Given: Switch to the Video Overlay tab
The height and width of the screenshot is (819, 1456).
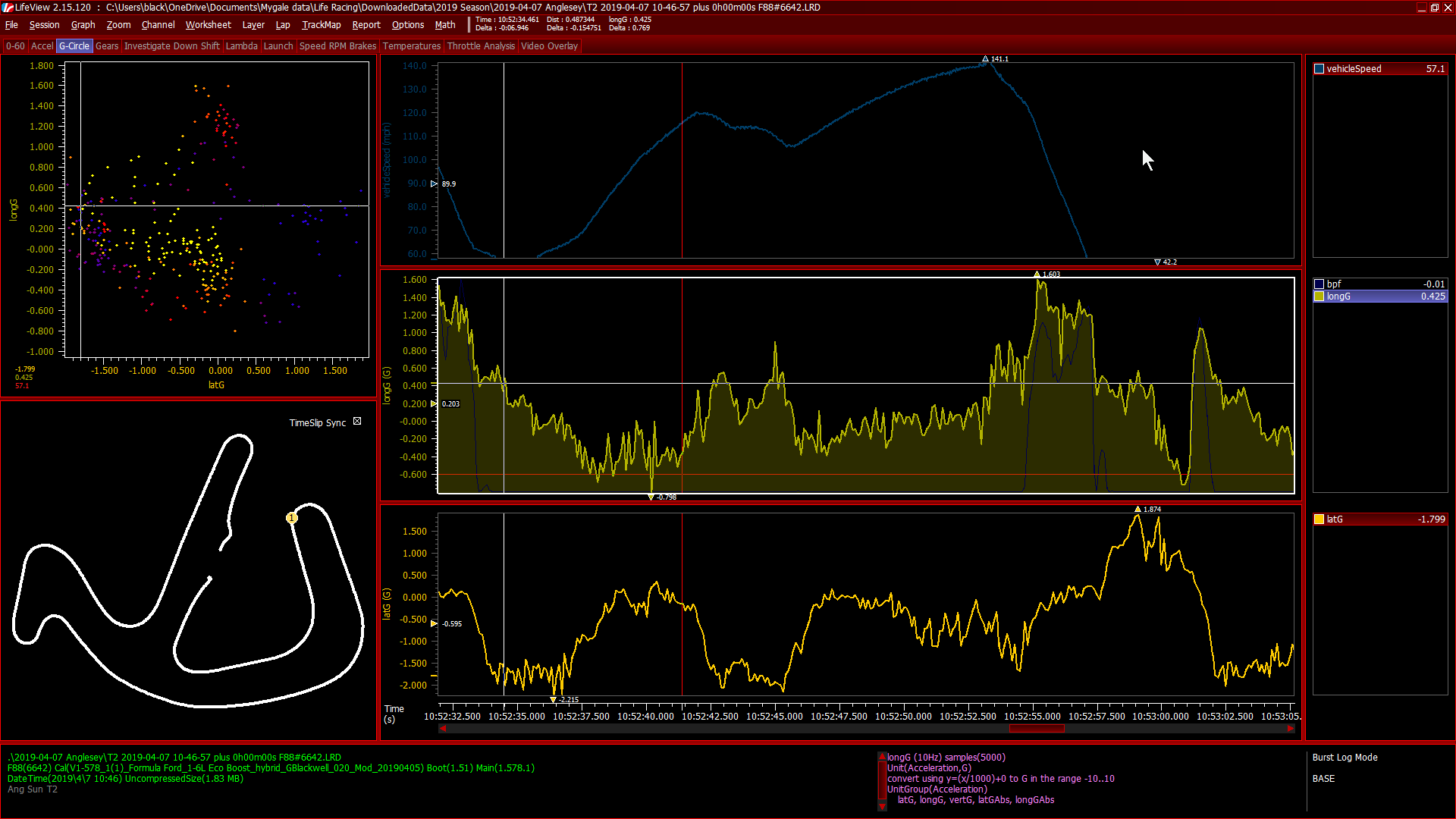Looking at the screenshot, I should (549, 46).
